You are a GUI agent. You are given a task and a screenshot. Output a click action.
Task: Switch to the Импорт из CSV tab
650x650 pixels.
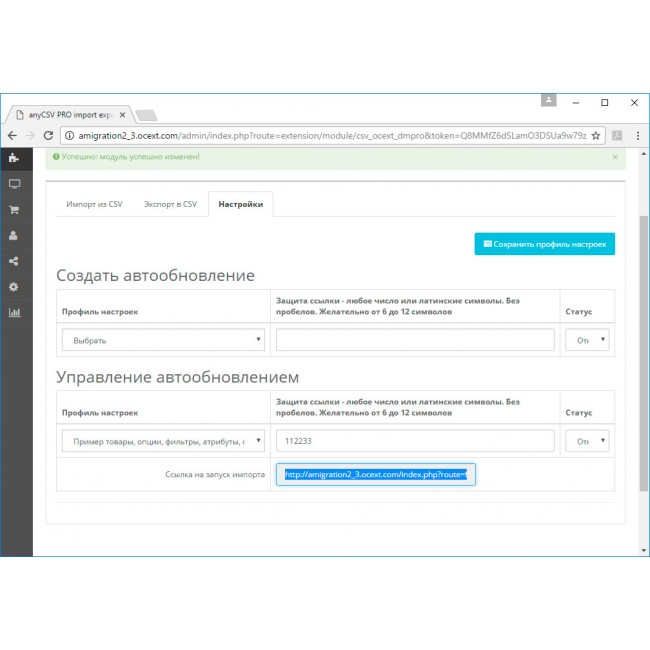point(94,204)
